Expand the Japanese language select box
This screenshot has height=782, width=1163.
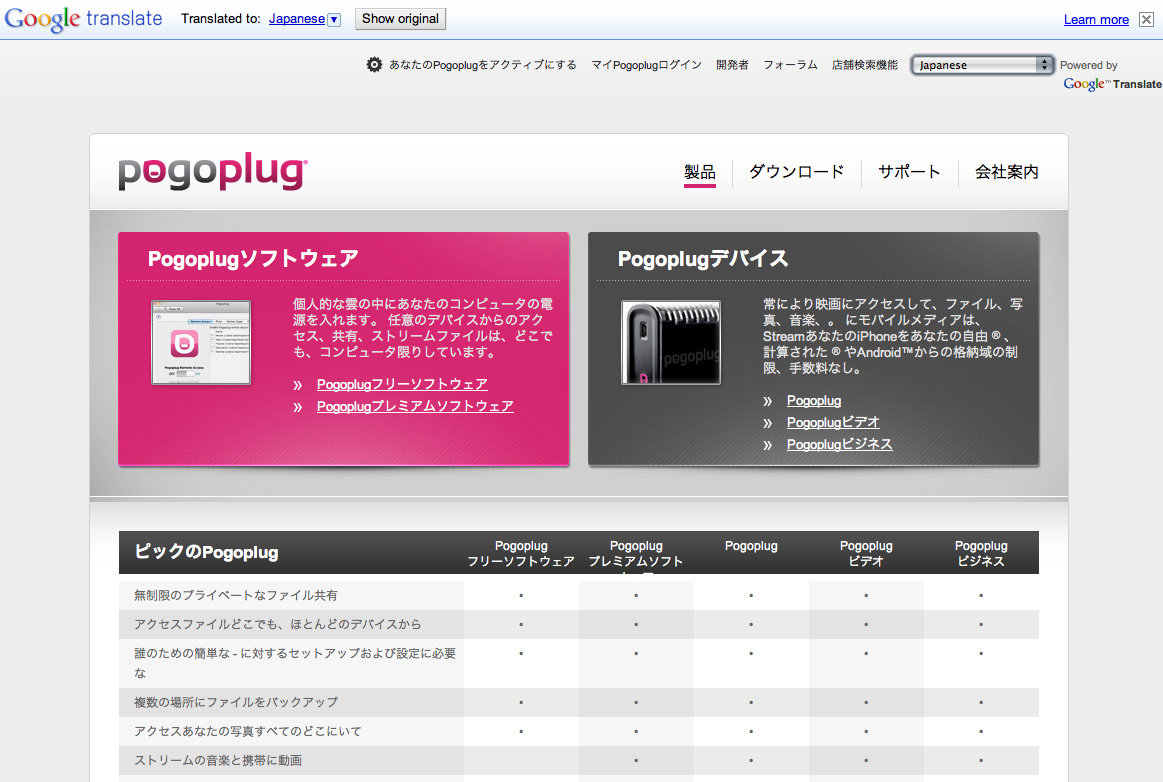pos(982,65)
